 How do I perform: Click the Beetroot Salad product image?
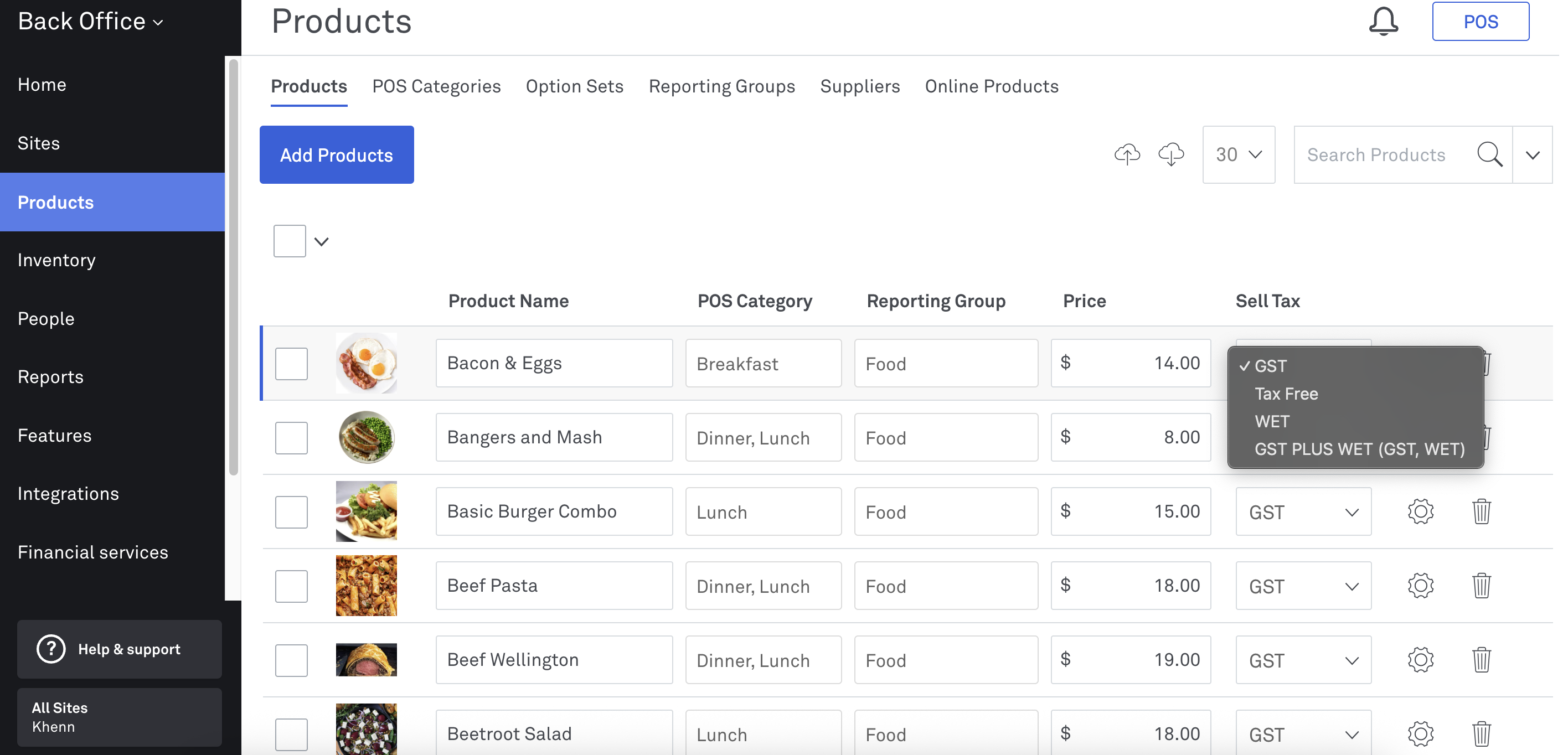[x=367, y=730]
